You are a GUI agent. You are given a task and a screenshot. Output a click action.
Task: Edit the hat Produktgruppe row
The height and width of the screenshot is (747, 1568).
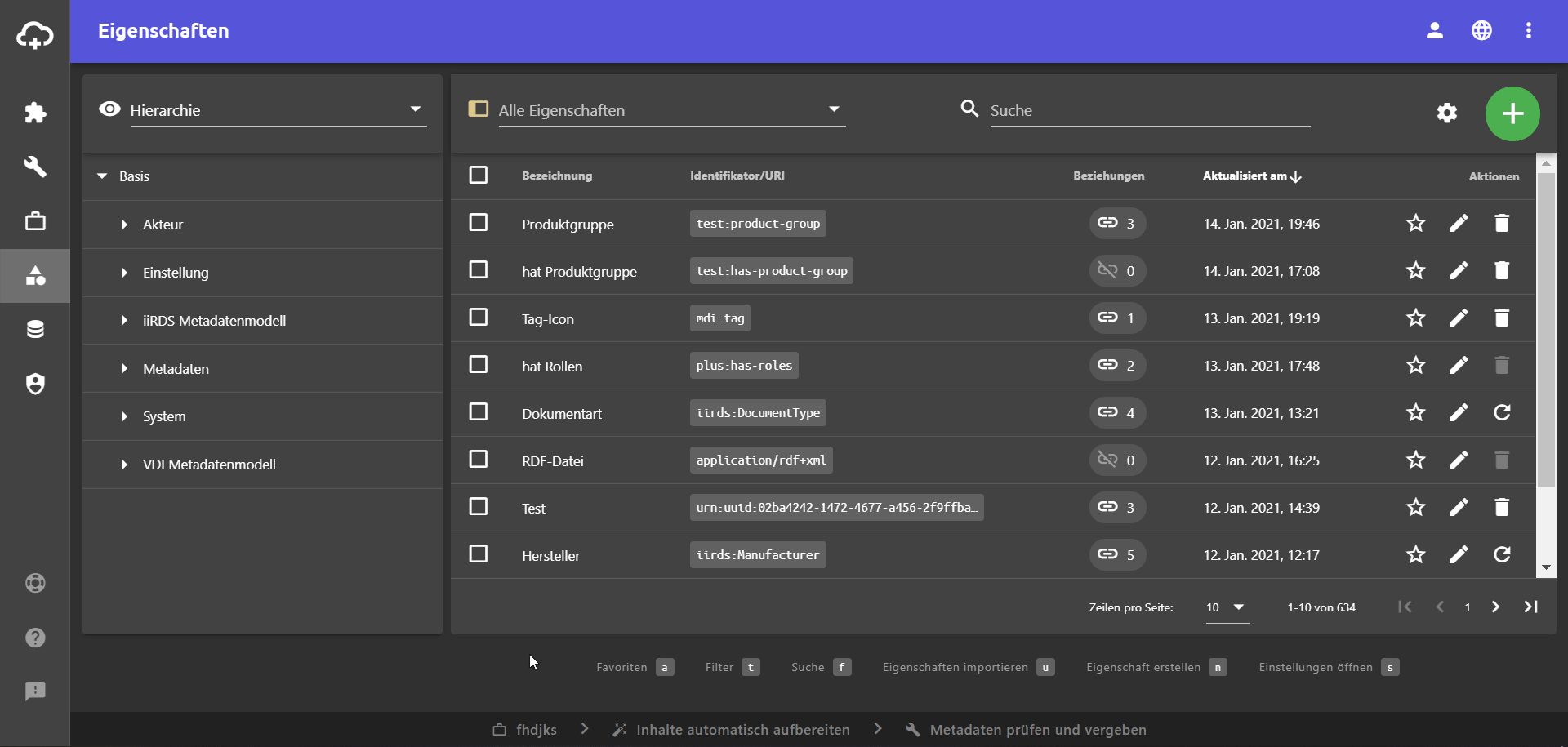1459,270
